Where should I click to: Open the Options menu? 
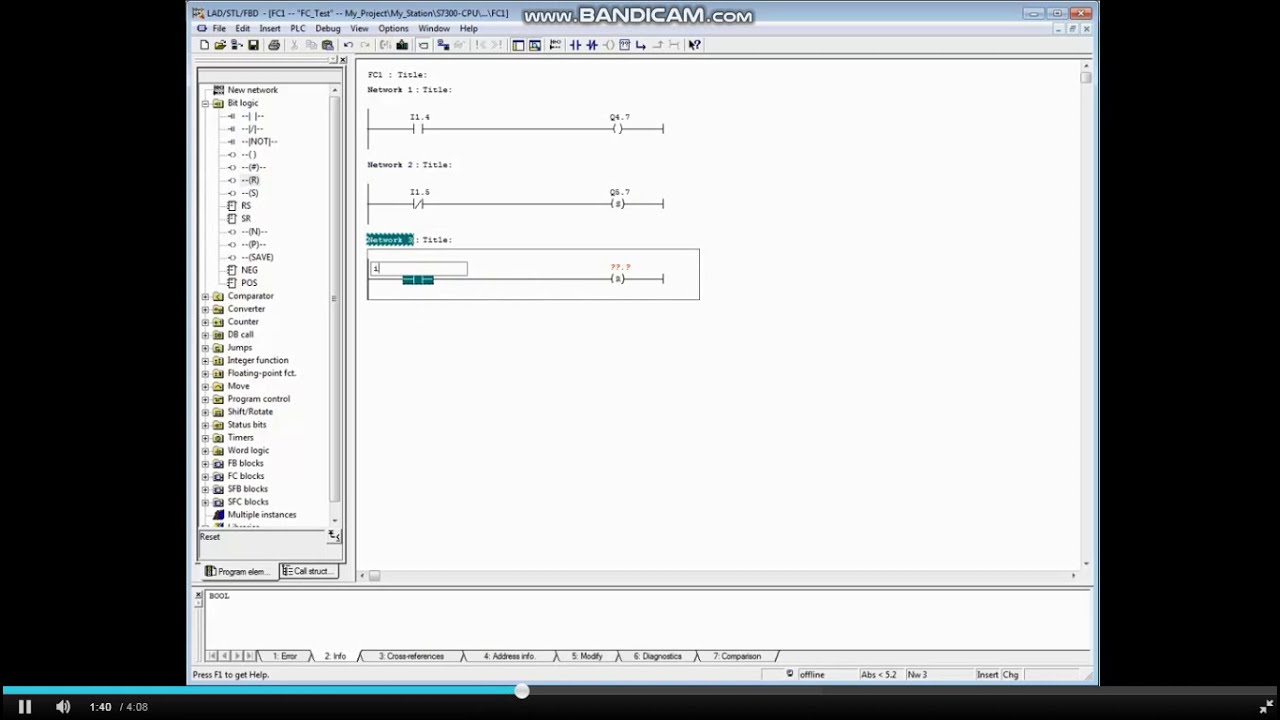click(393, 29)
